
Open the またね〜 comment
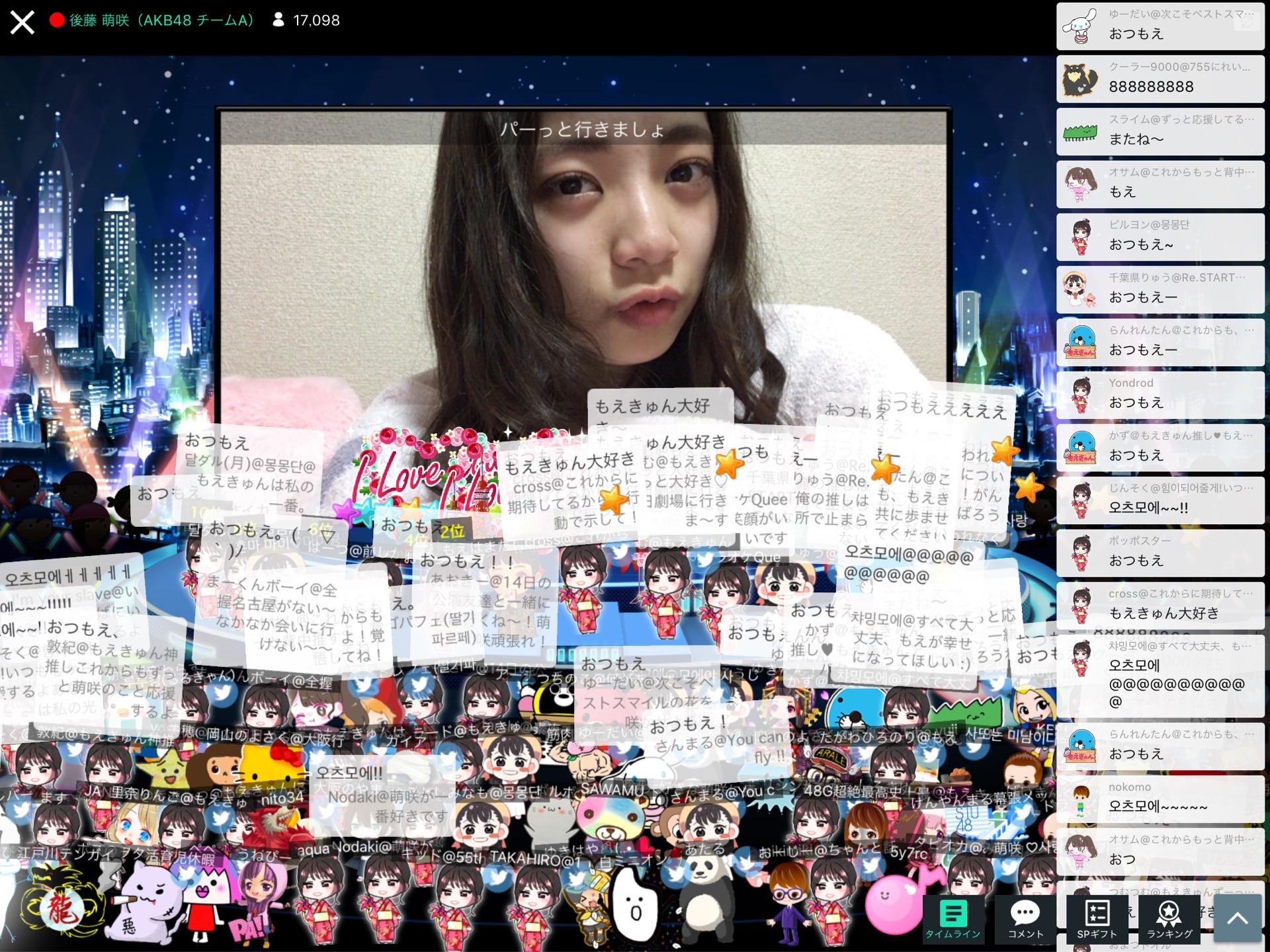1160,132
